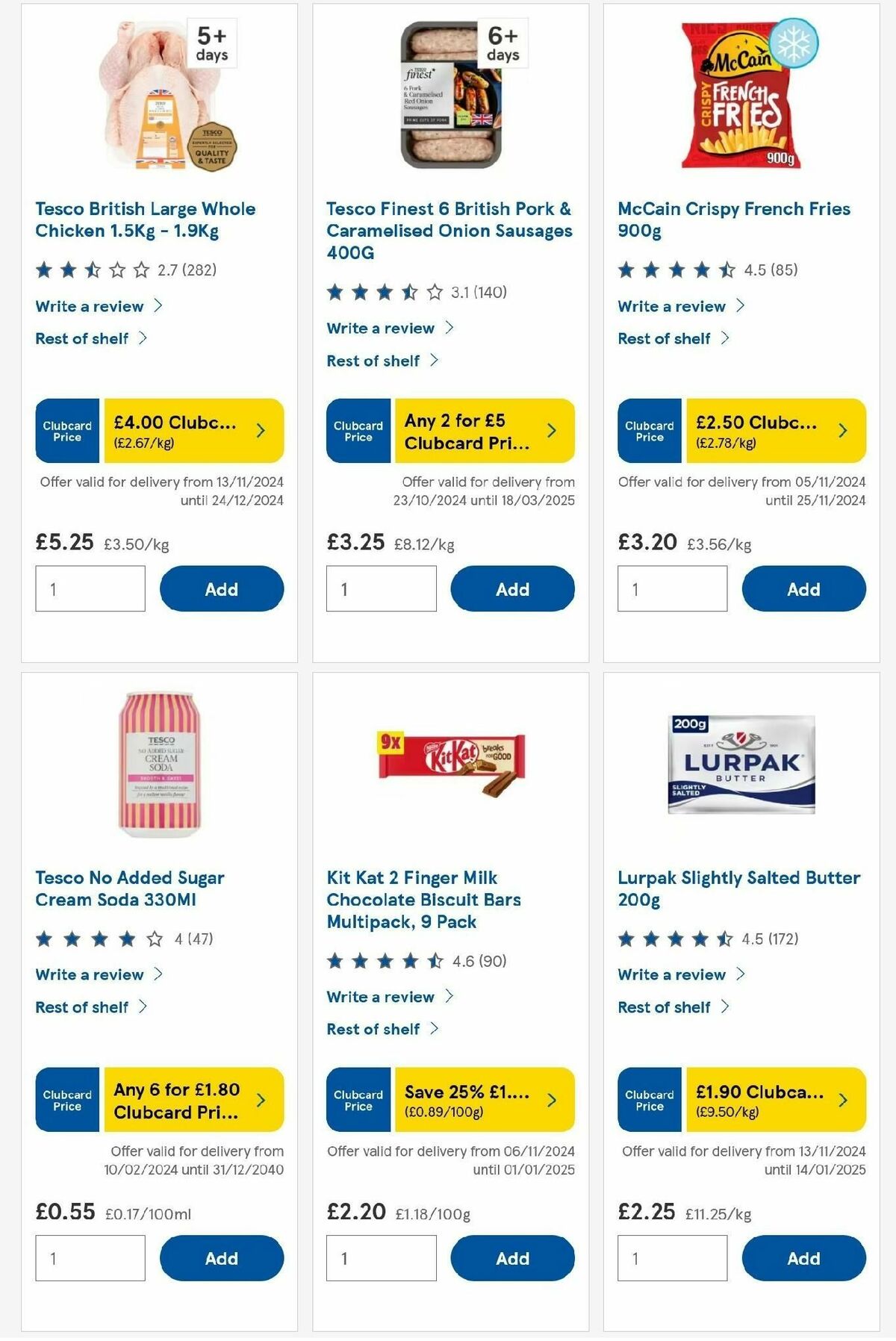Image resolution: width=896 pixels, height=1341 pixels.
Task: Click the Clubcard Price badge on pork sausages
Action: click(358, 431)
